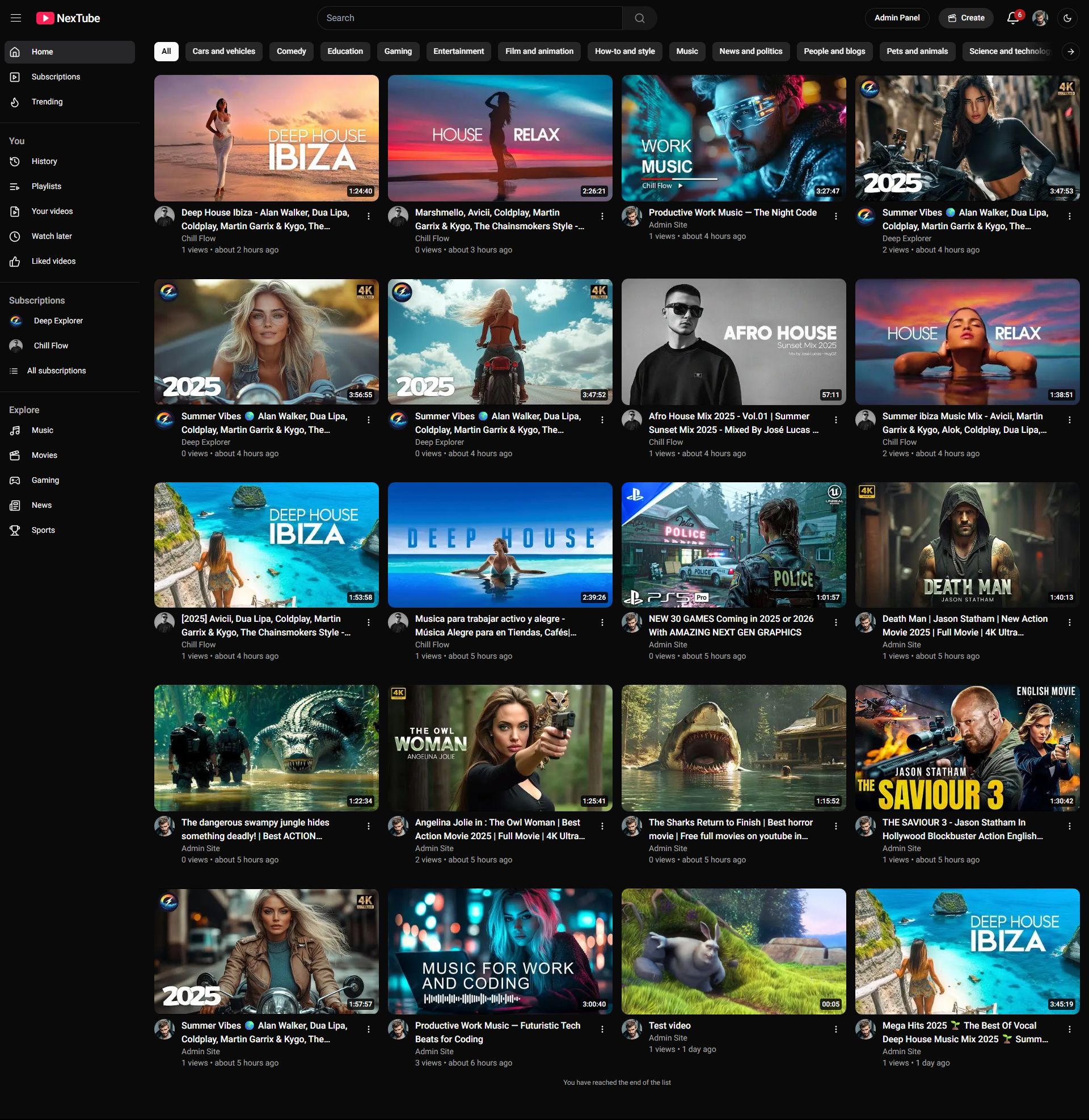Click the Create button

(965, 18)
